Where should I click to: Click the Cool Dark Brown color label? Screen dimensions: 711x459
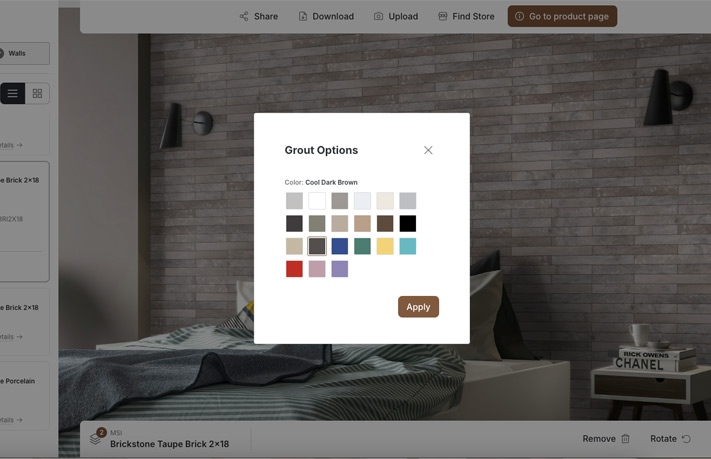click(x=331, y=182)
